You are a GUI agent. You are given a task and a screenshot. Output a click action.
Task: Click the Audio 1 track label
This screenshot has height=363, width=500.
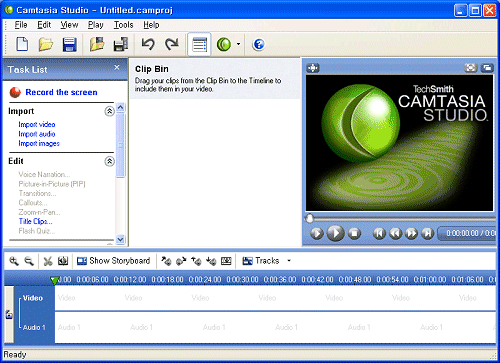coord(34,327)
